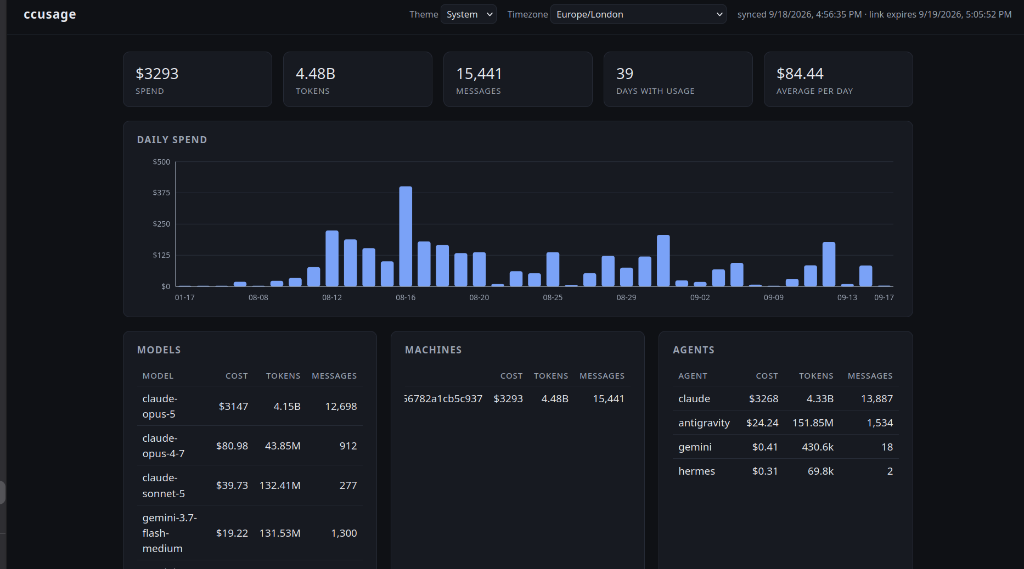Click the MODEL column header

(158, 376)
